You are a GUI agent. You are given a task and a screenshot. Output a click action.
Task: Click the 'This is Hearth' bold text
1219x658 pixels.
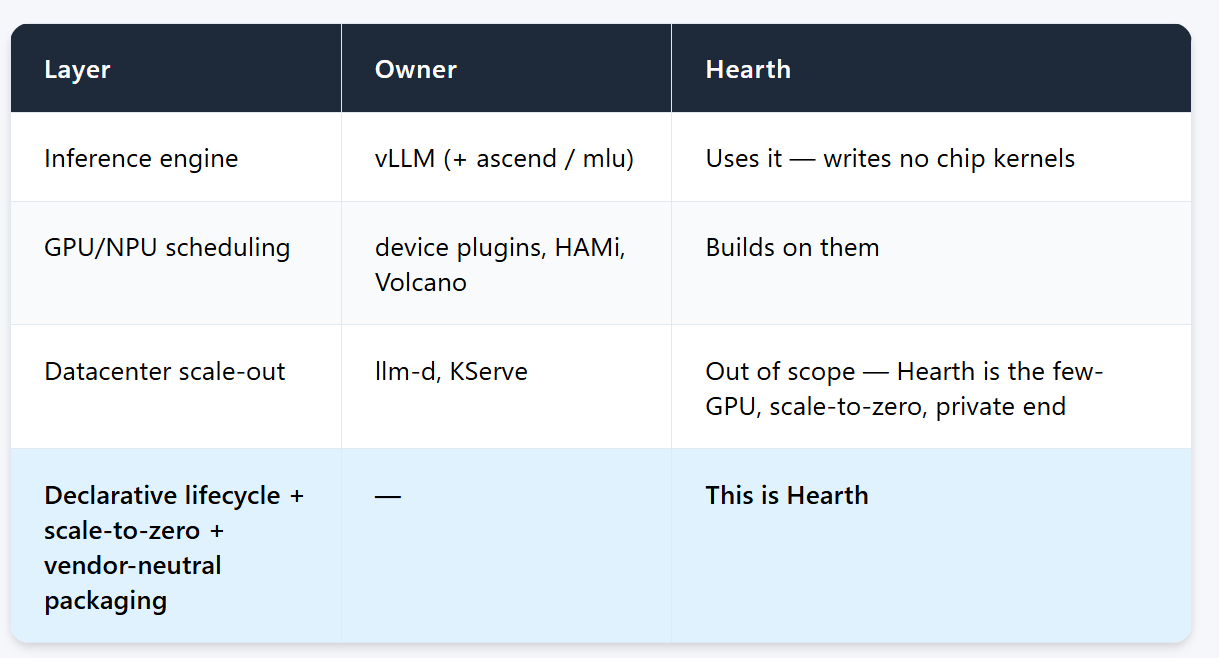point(787,496)
